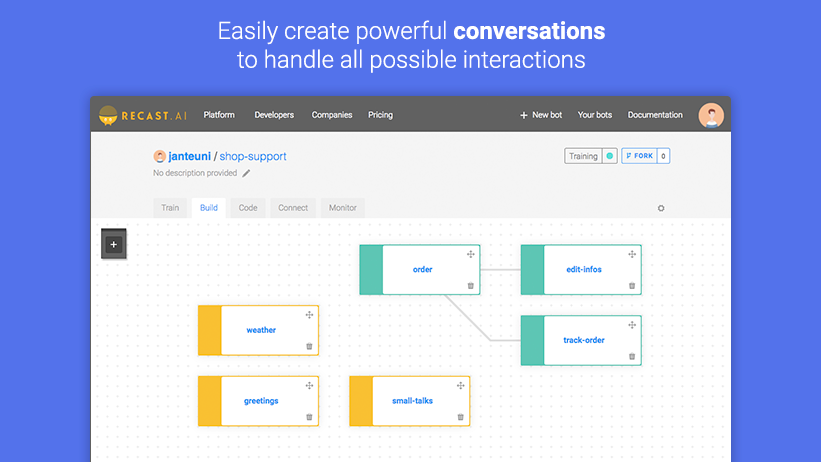Open the Pricing menu item
The width and height of the screenshot is (821, 462).
tap(380, 115)
